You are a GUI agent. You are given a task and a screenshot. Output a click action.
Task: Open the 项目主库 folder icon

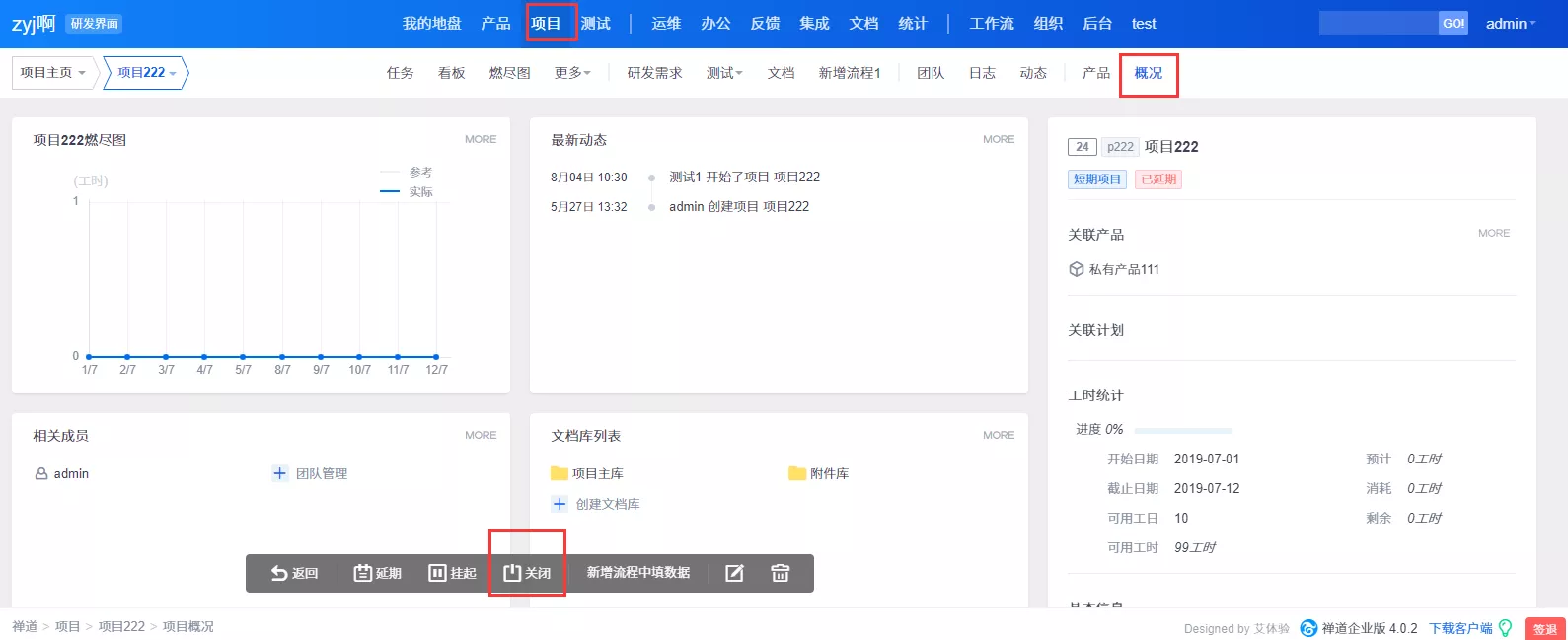560,473
